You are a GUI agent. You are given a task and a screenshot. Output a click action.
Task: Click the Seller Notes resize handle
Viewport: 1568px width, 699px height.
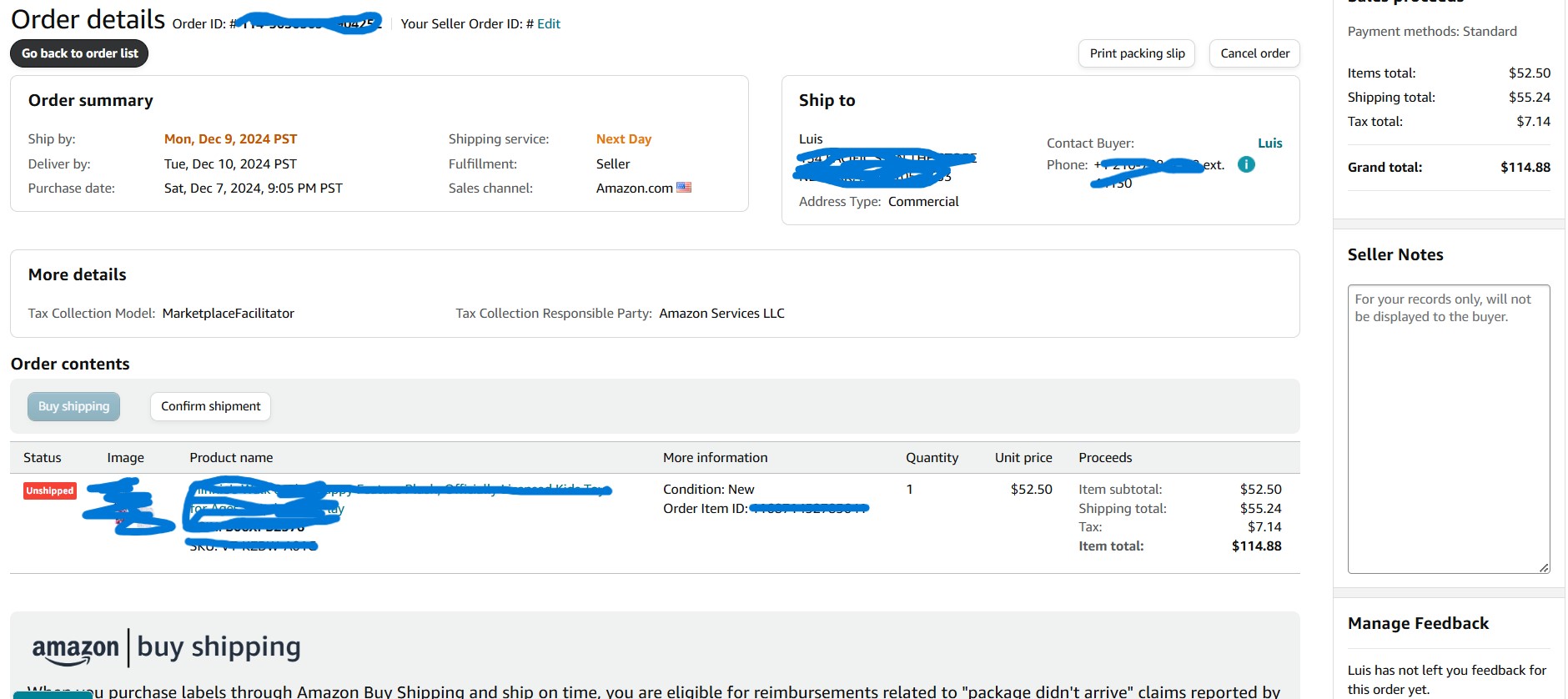(1544, 567)
